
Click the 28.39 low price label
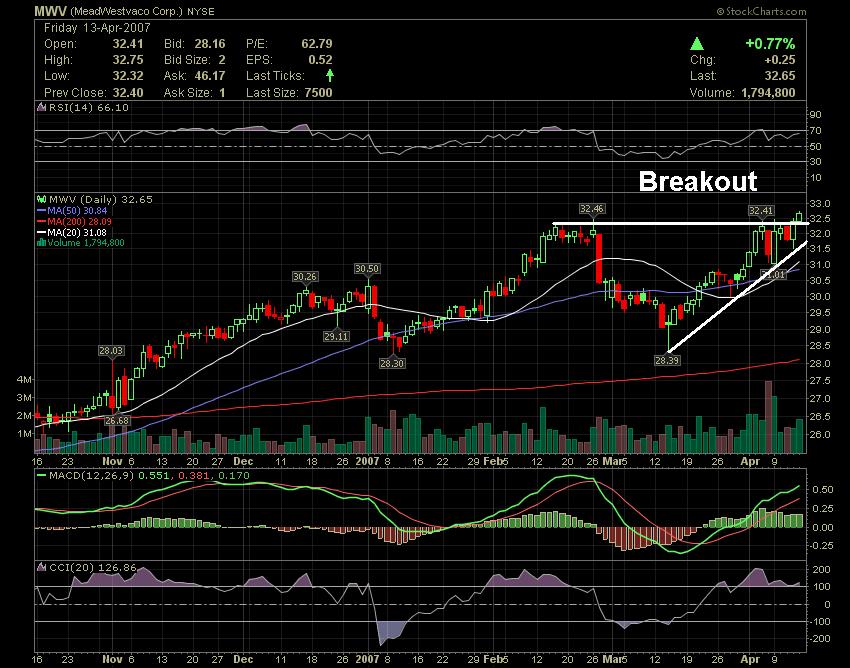click(667, 360)
